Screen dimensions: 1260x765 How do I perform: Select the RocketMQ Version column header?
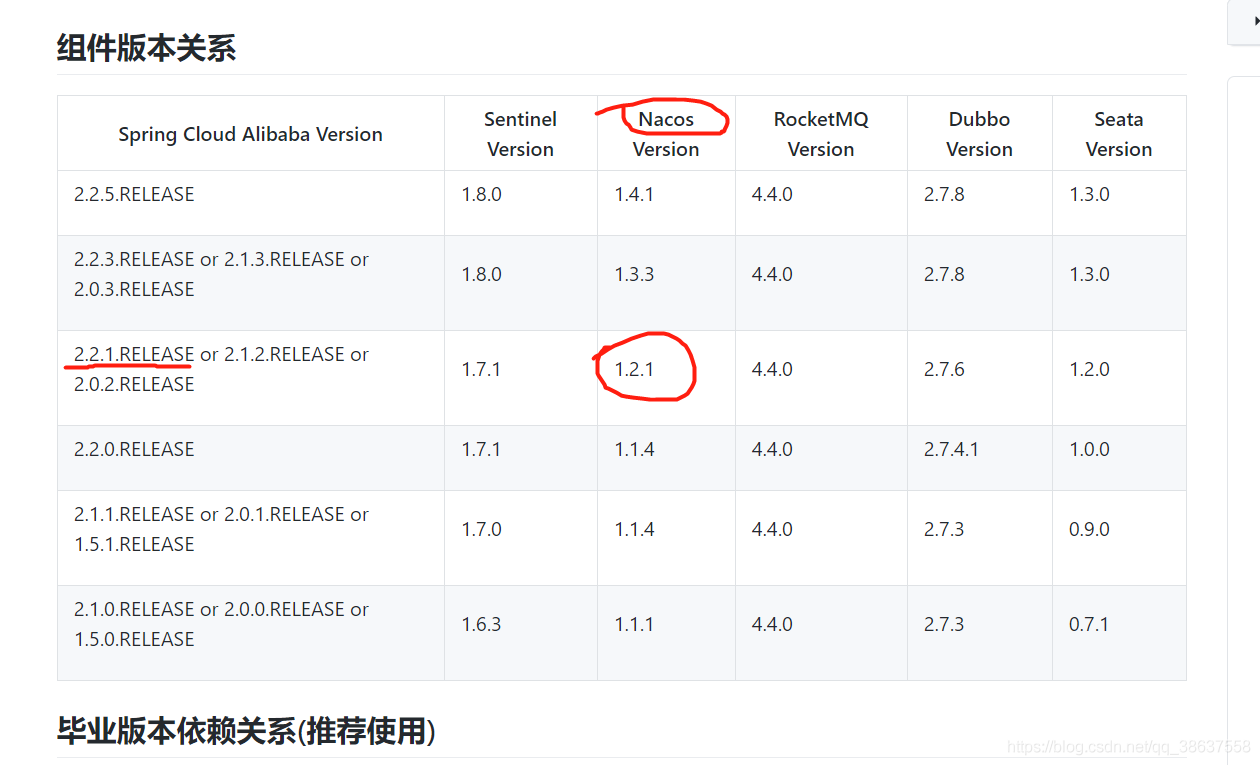coord(822,134)
